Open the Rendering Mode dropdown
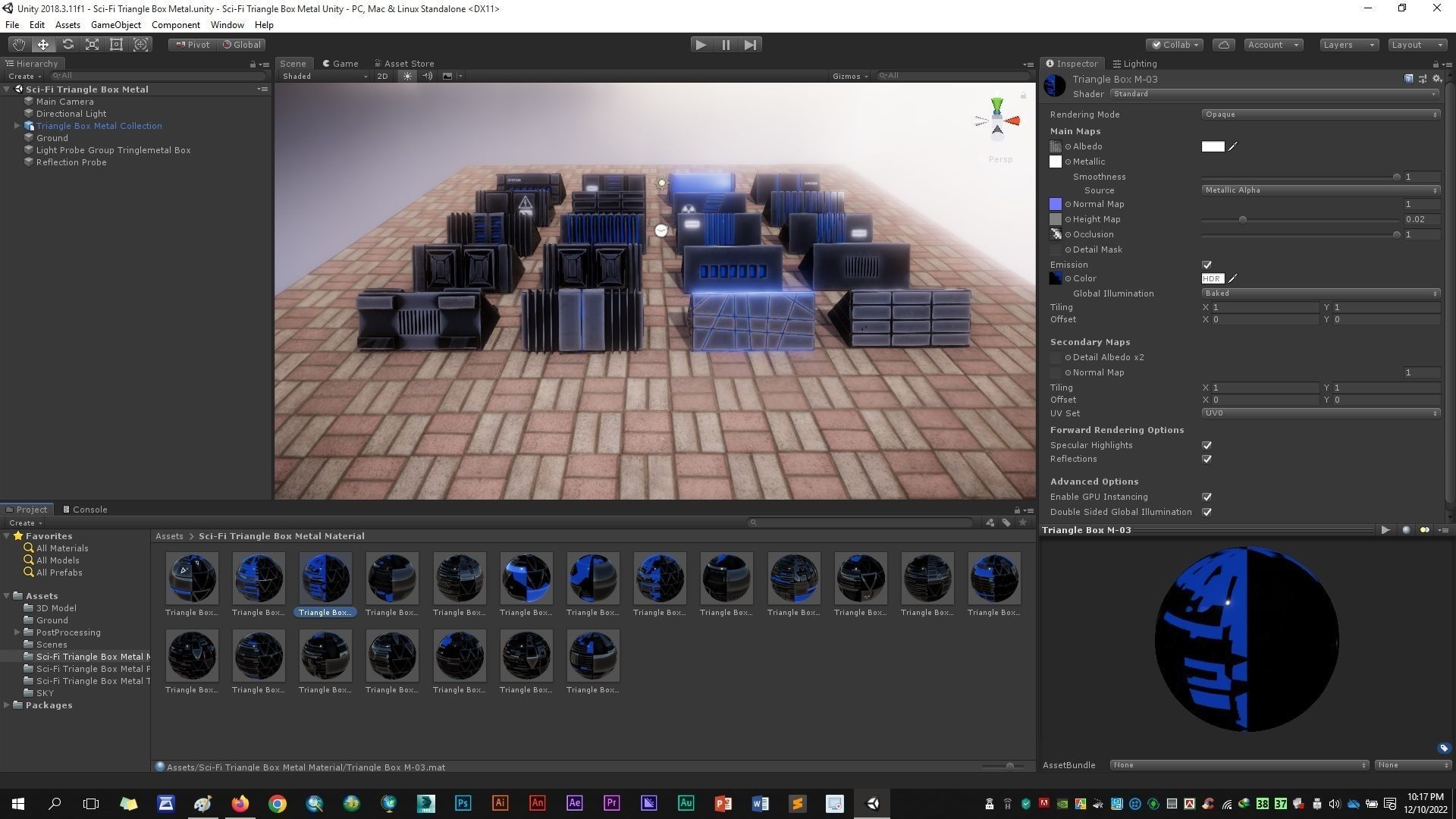Image resolution: width=1456 pixels, height=819 pixels. pyautogui.click(x=1319, y=115)
